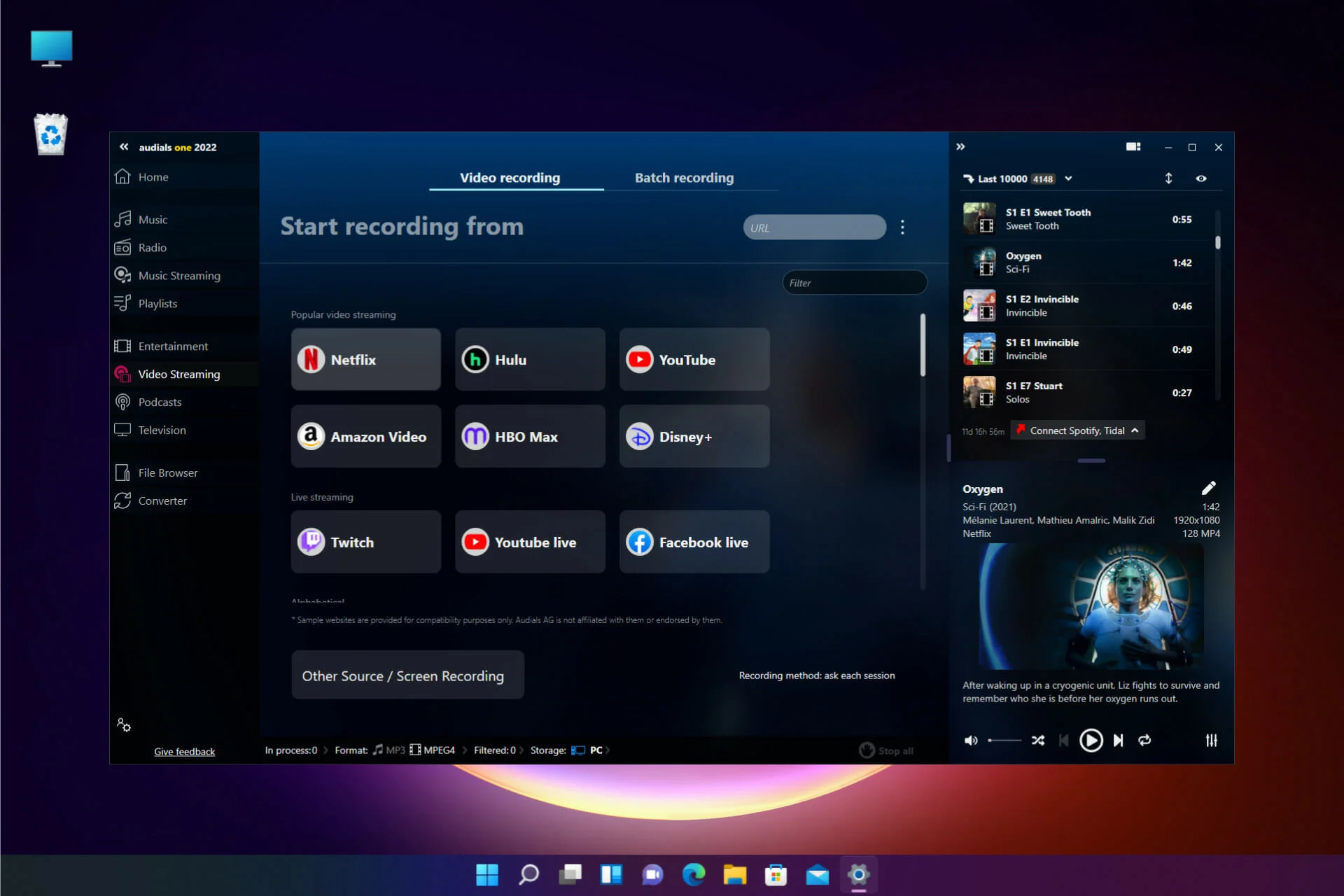Collapse the left sidebar with double chevron
Viewport: 1344px width, 896px height.
click(x=124, y=147)
